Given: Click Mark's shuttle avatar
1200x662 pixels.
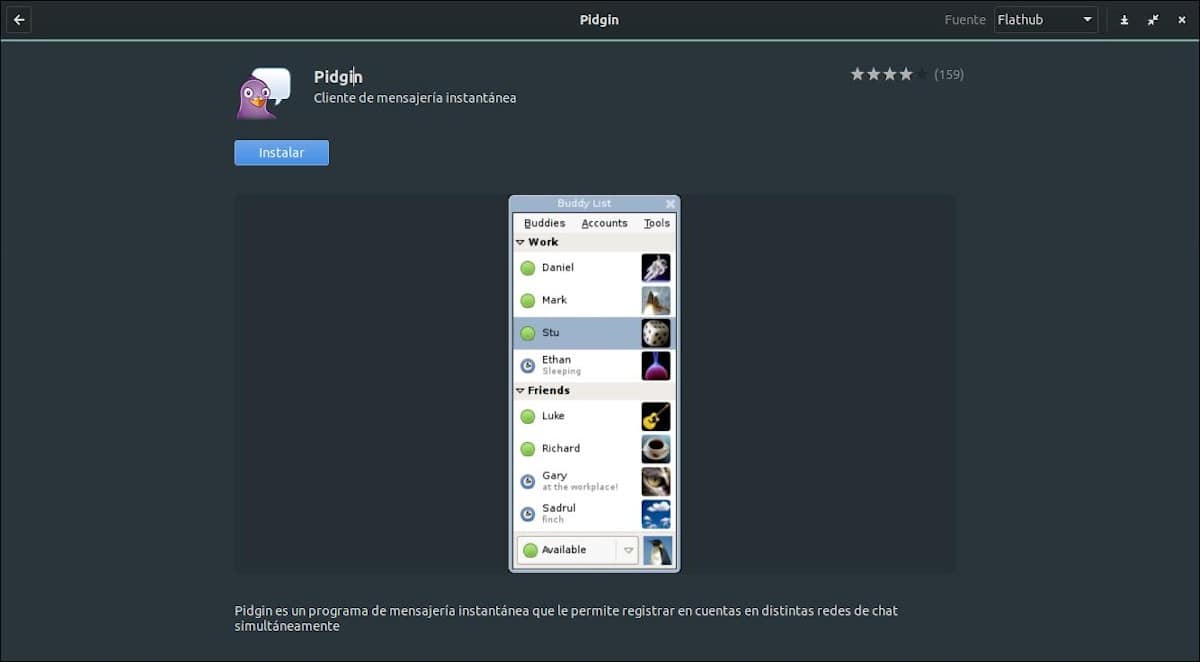Looking at the screenshot, I should 656,300.
